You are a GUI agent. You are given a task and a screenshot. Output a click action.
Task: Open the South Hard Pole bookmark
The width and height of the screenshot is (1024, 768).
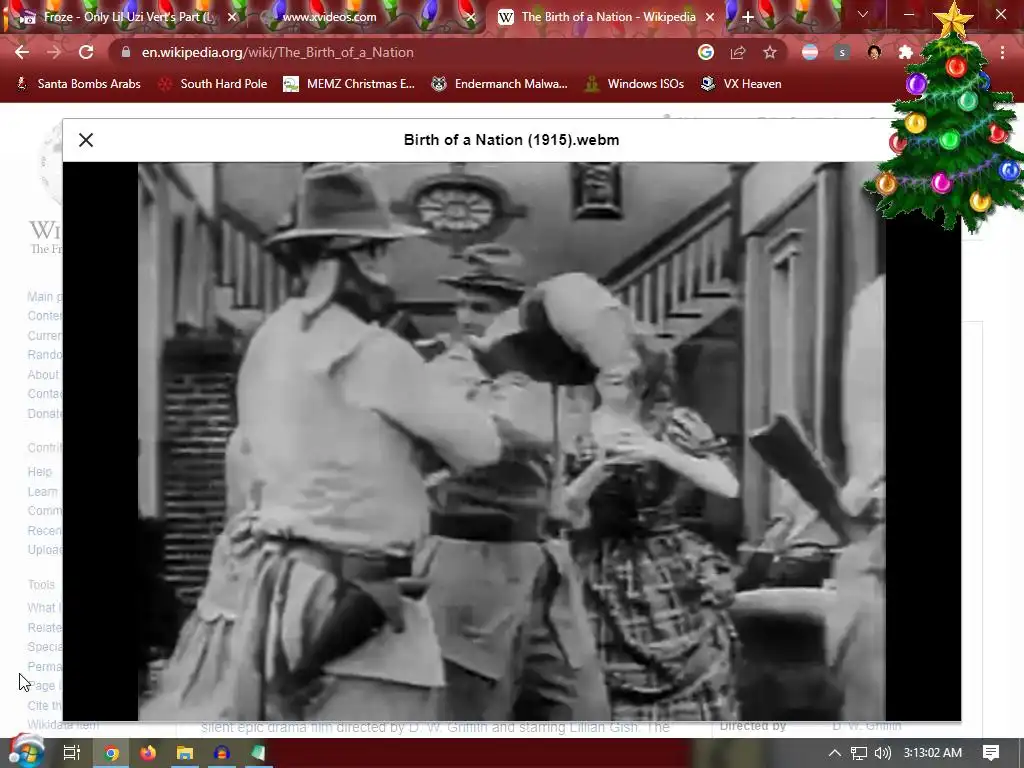[x=213, y=84]
